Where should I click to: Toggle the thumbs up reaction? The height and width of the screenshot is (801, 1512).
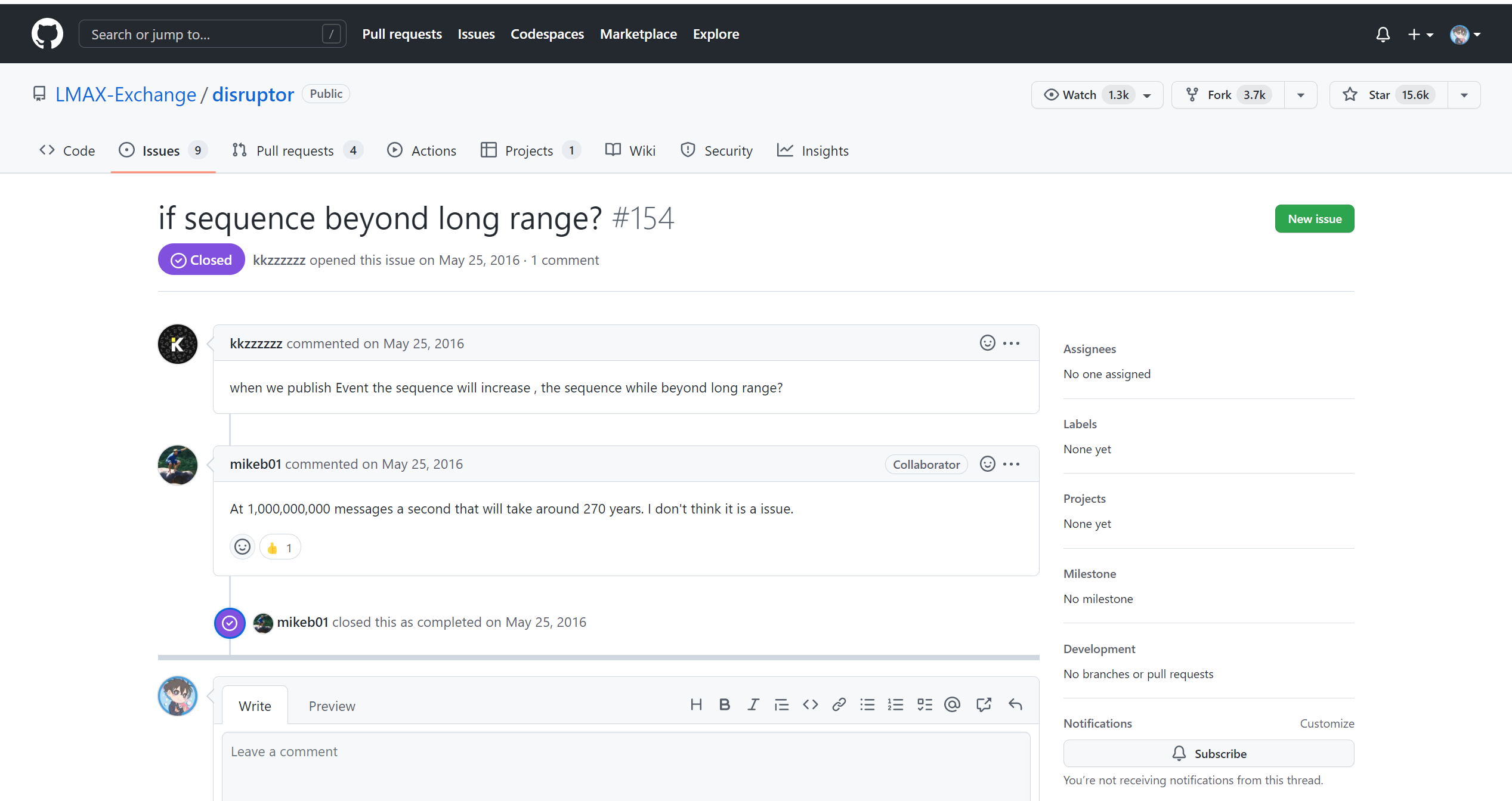coord(280,547)
